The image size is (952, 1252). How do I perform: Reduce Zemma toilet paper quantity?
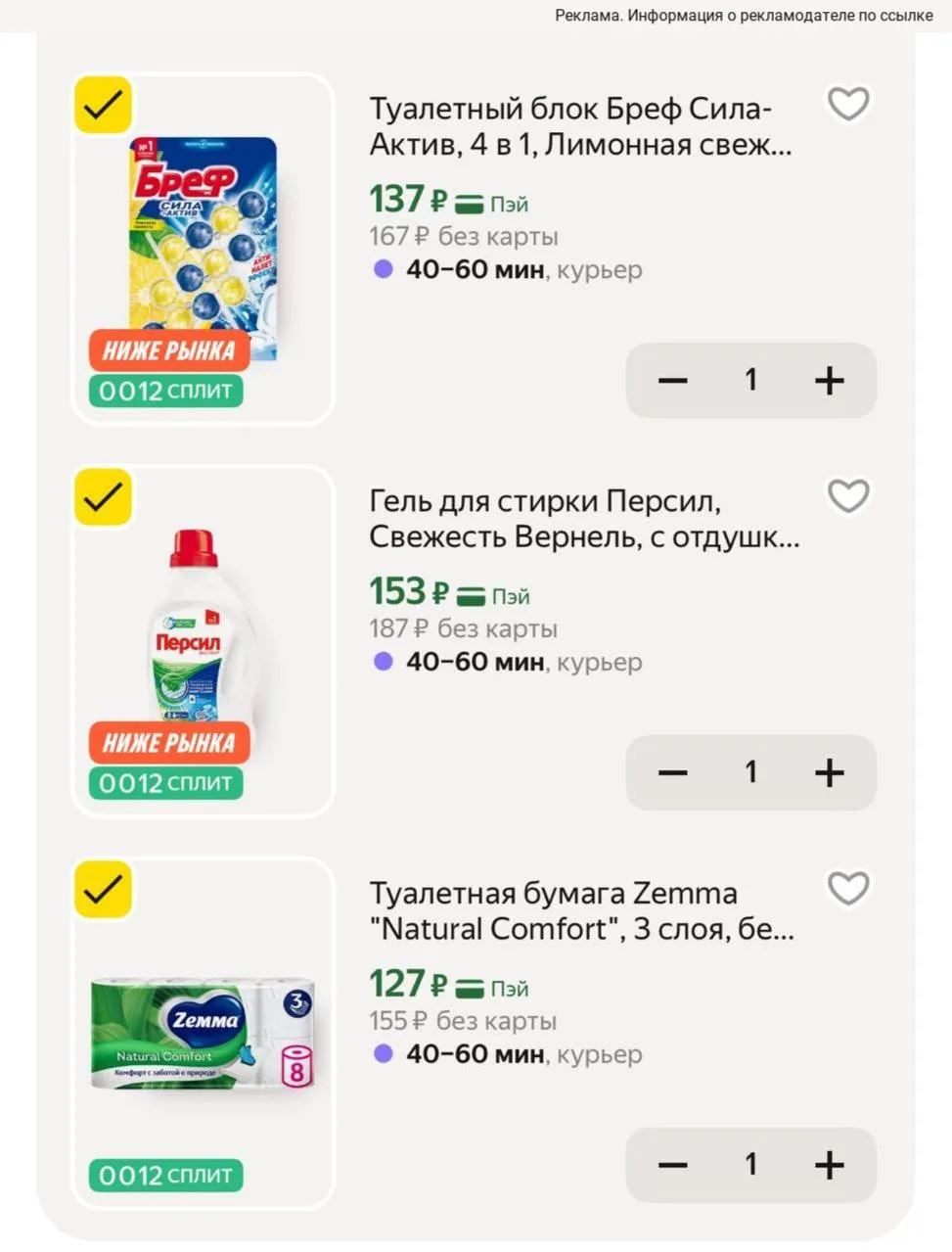[673, 1165]
